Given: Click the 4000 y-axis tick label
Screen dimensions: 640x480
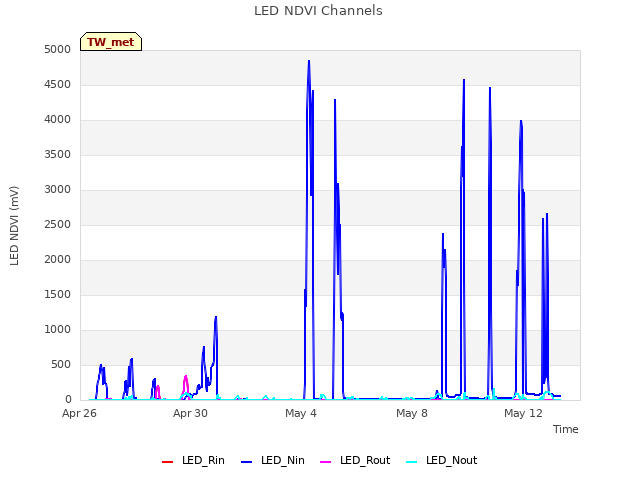Looking at the screenshot, I should pos(58,120).
